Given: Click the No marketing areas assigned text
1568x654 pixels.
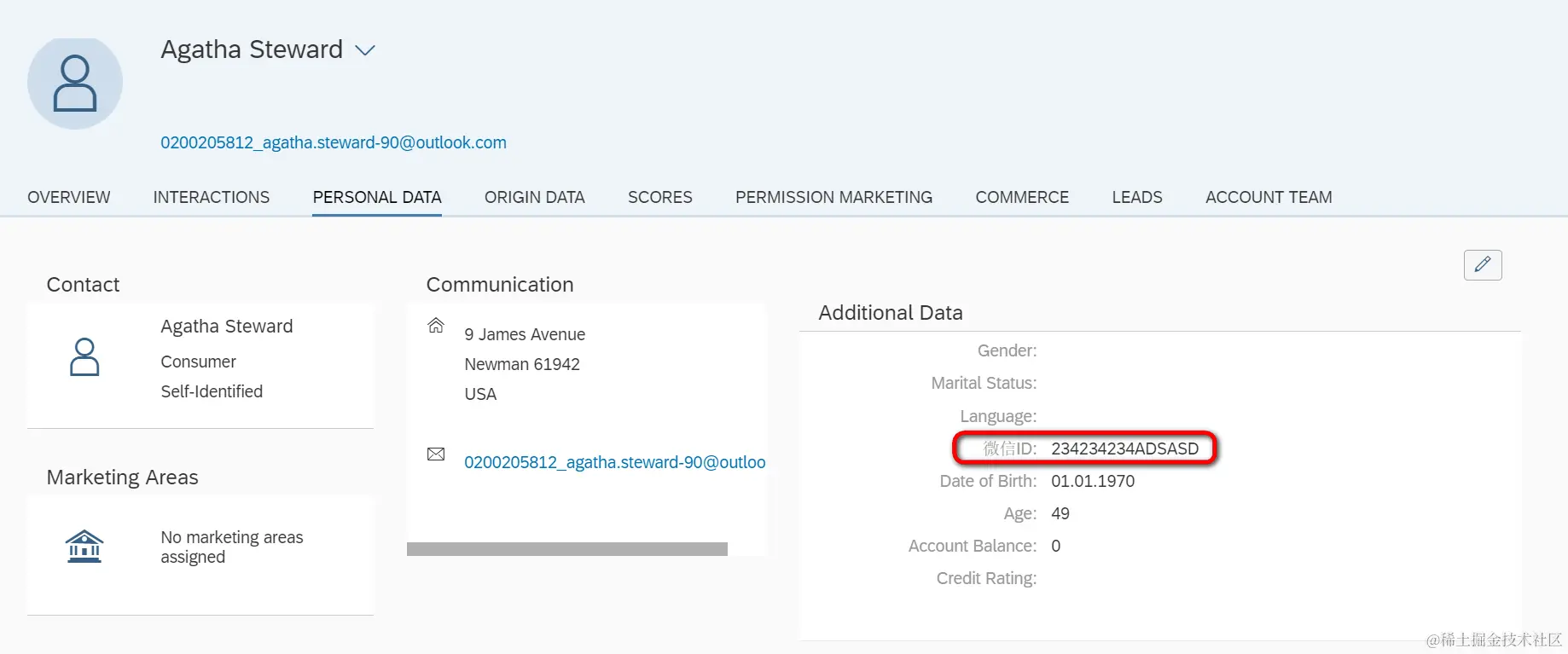Looking at the screenshot, I should click(232, 547).
